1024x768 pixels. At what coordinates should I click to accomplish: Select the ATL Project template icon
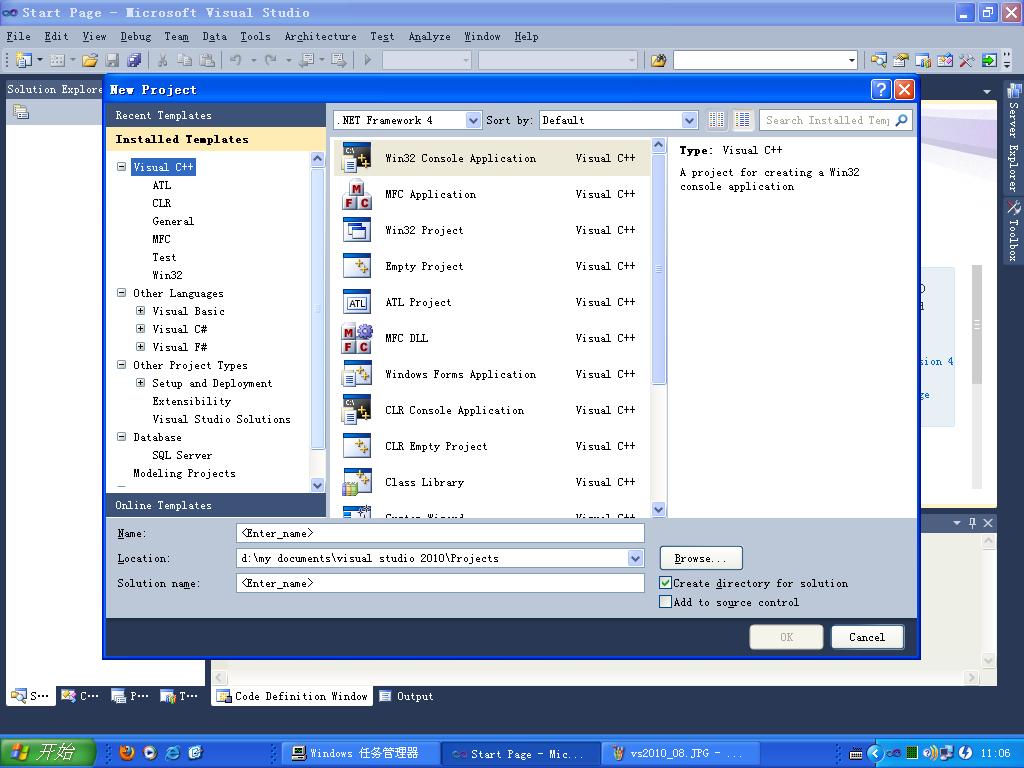pyautogui.click(x=357, y=302)
